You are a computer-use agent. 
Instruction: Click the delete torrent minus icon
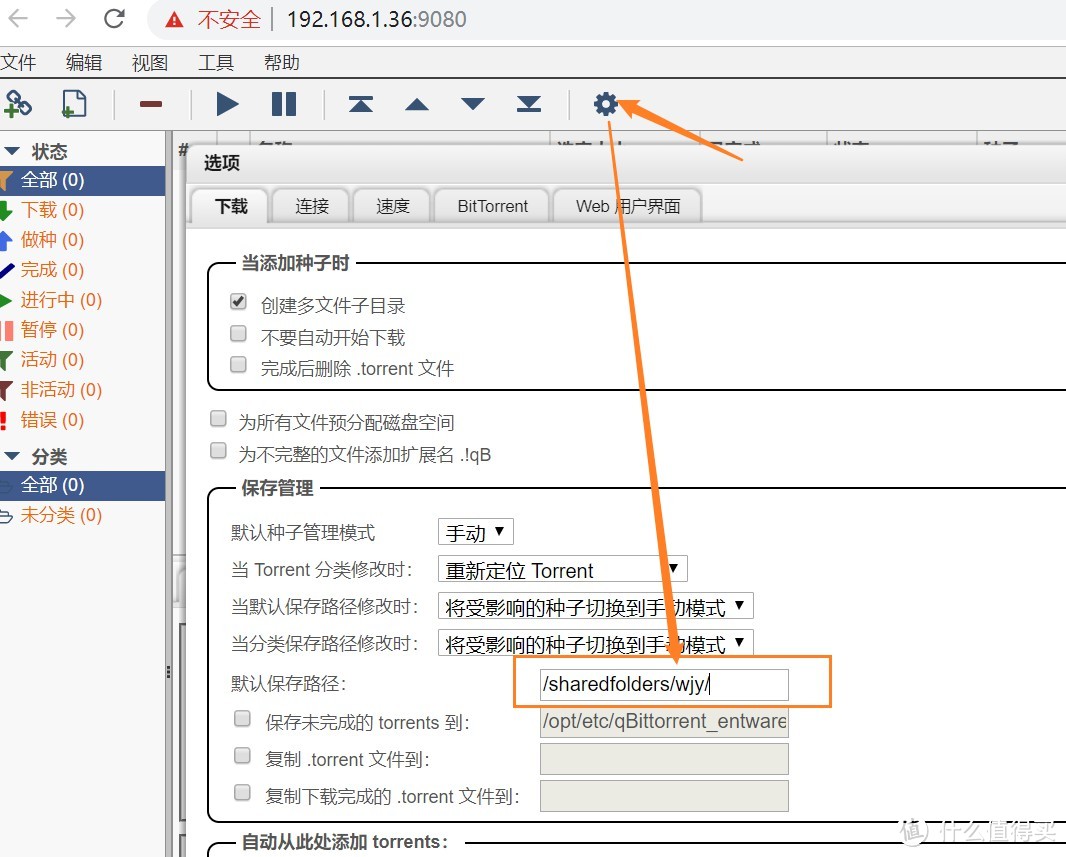pyautogui.click(x=150, y=104)
